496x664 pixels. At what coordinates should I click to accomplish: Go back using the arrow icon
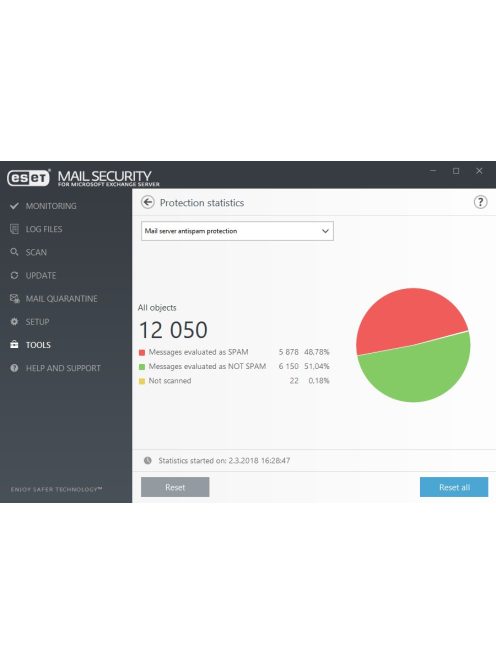[147, 202]
